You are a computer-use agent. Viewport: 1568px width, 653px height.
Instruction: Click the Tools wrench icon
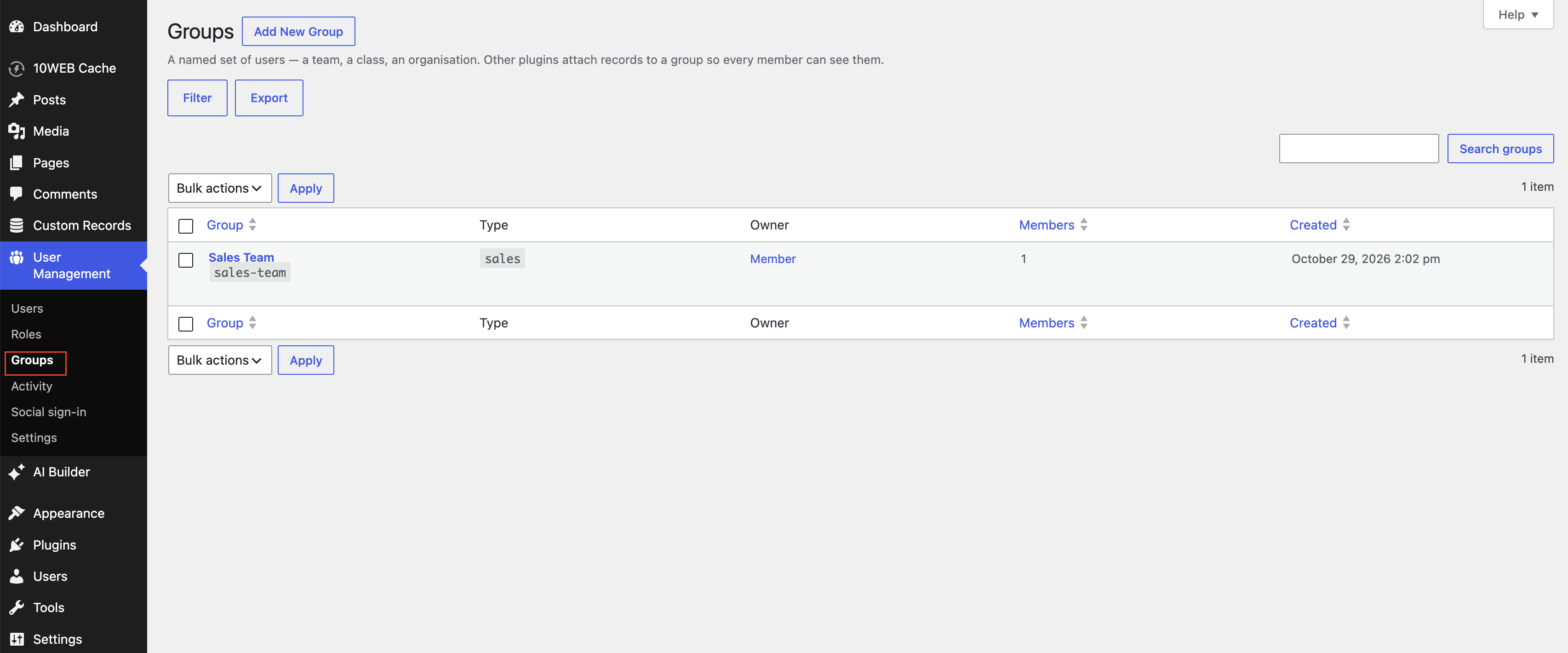(x=17, y=607)
